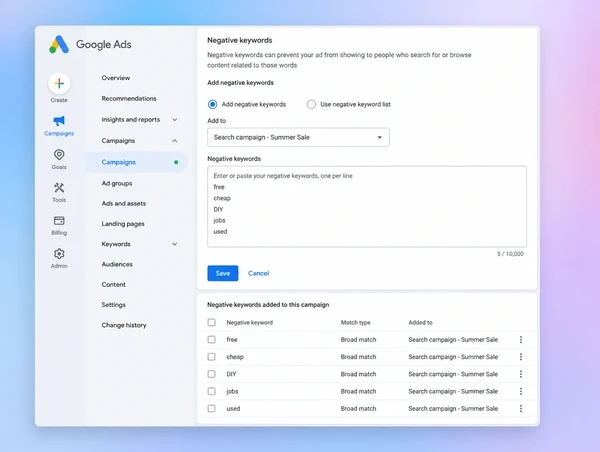Check the box for the 'DIY' keyword
Viewport: 600px width, 452px height.
[212, 374]
